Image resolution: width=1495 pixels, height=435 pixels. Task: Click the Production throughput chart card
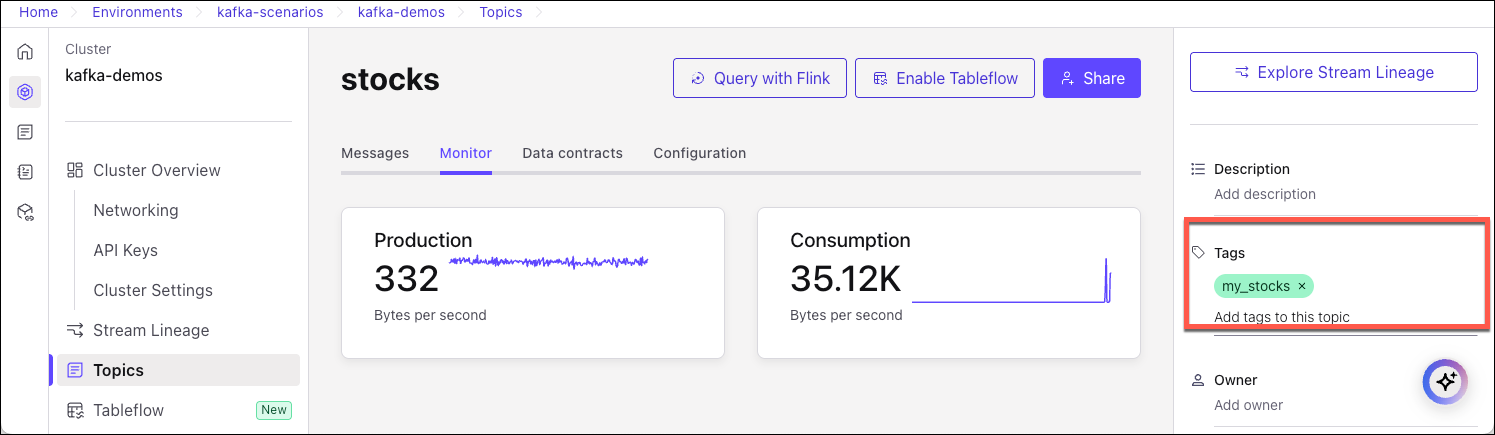point(532,282)
